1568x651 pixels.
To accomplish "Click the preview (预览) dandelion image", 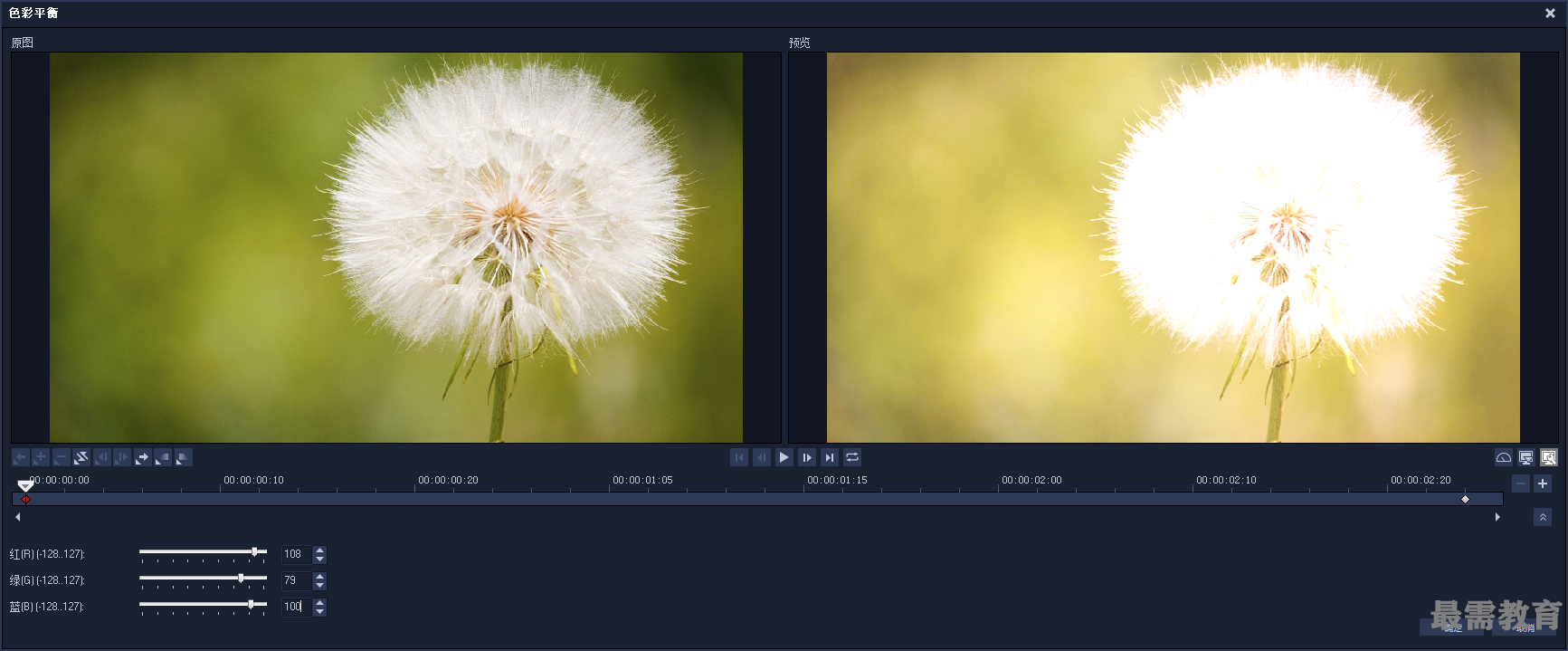I will pos(1174,247).
